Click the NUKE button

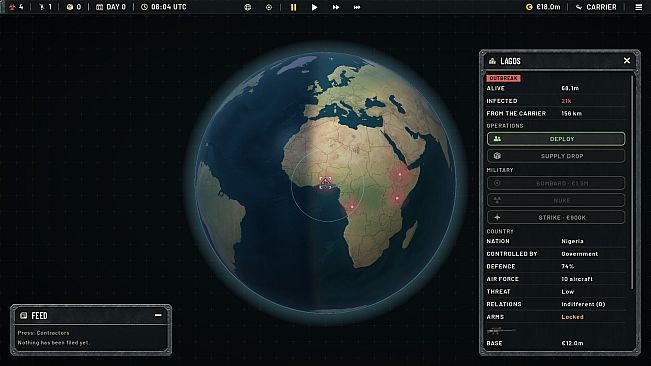pyautogui.click(x=556, y=200)
